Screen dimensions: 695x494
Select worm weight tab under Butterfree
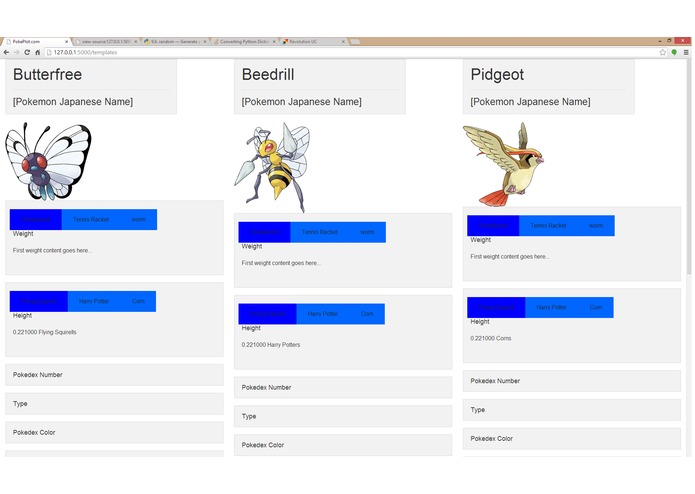[x=138, y=220]
